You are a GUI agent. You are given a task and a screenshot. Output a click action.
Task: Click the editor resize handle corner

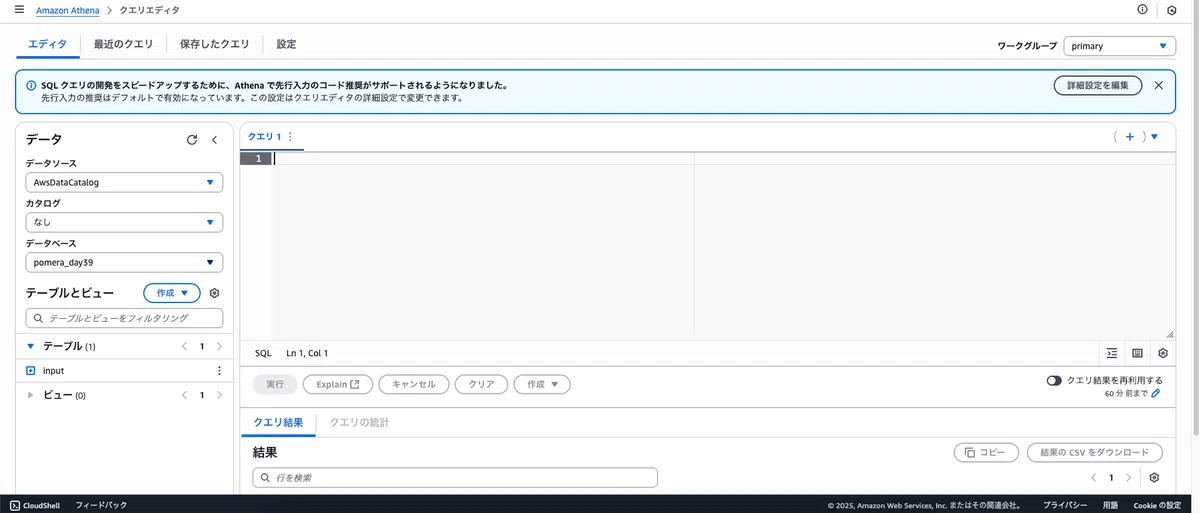pyautogui.click(x=1169, y=334)
